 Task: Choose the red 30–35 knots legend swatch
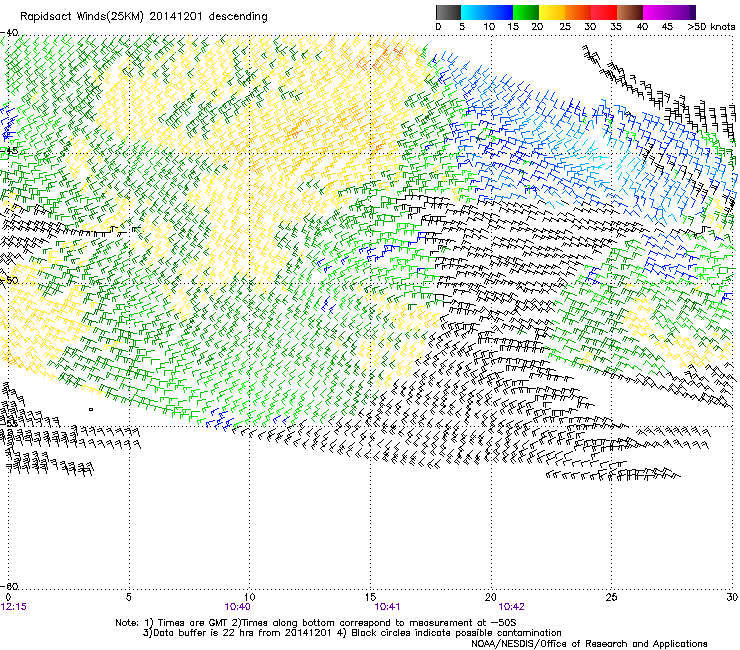(604, 12)
